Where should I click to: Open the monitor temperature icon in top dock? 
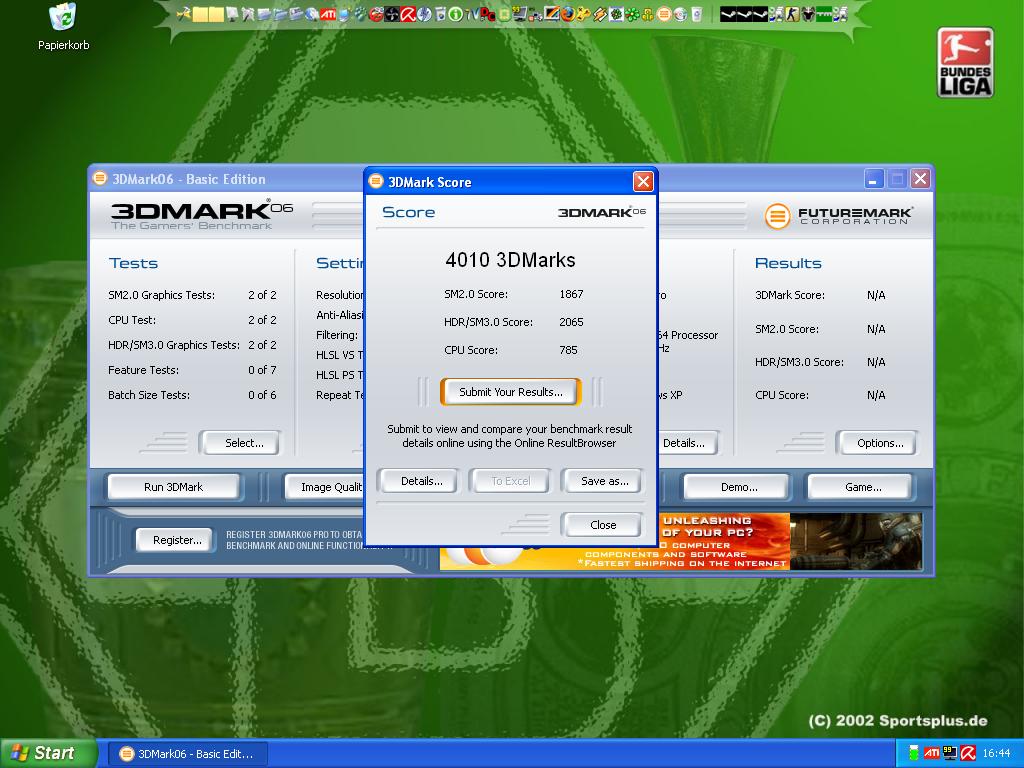tap(519, 14)
